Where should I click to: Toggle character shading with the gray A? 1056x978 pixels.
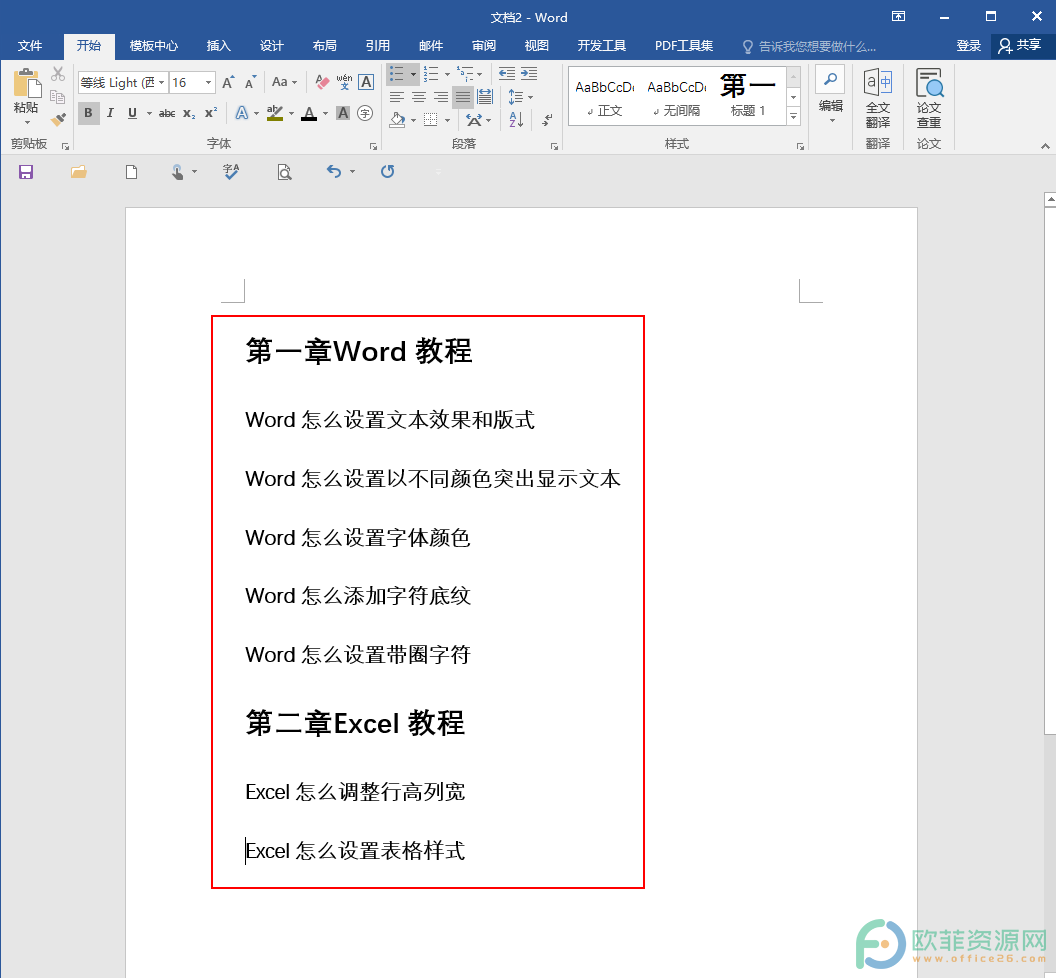coord(343,113)
